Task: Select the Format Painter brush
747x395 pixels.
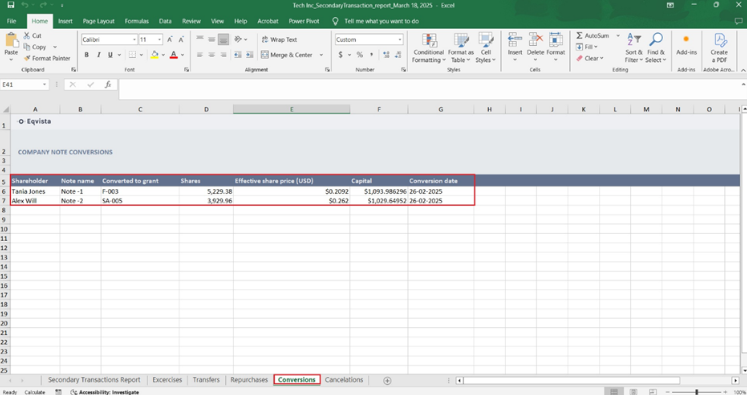Action: [x=27, y=58]
